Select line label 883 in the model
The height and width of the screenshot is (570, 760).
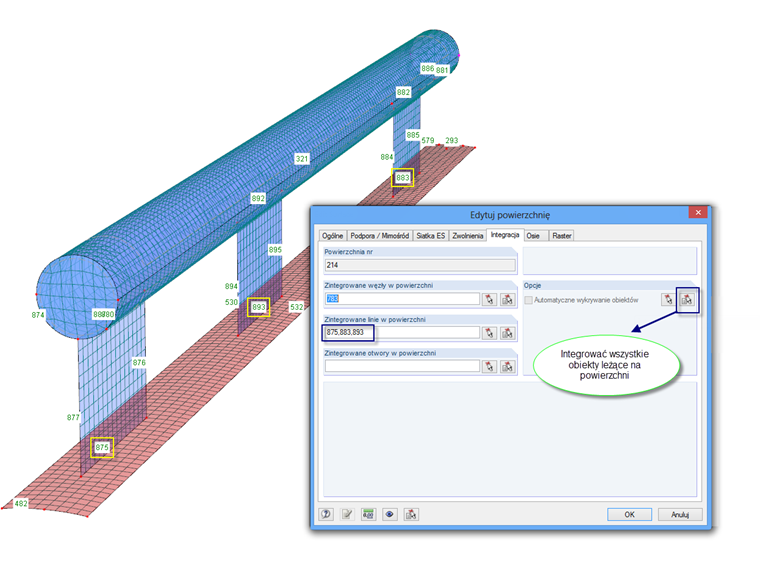[x=403, y=178]
